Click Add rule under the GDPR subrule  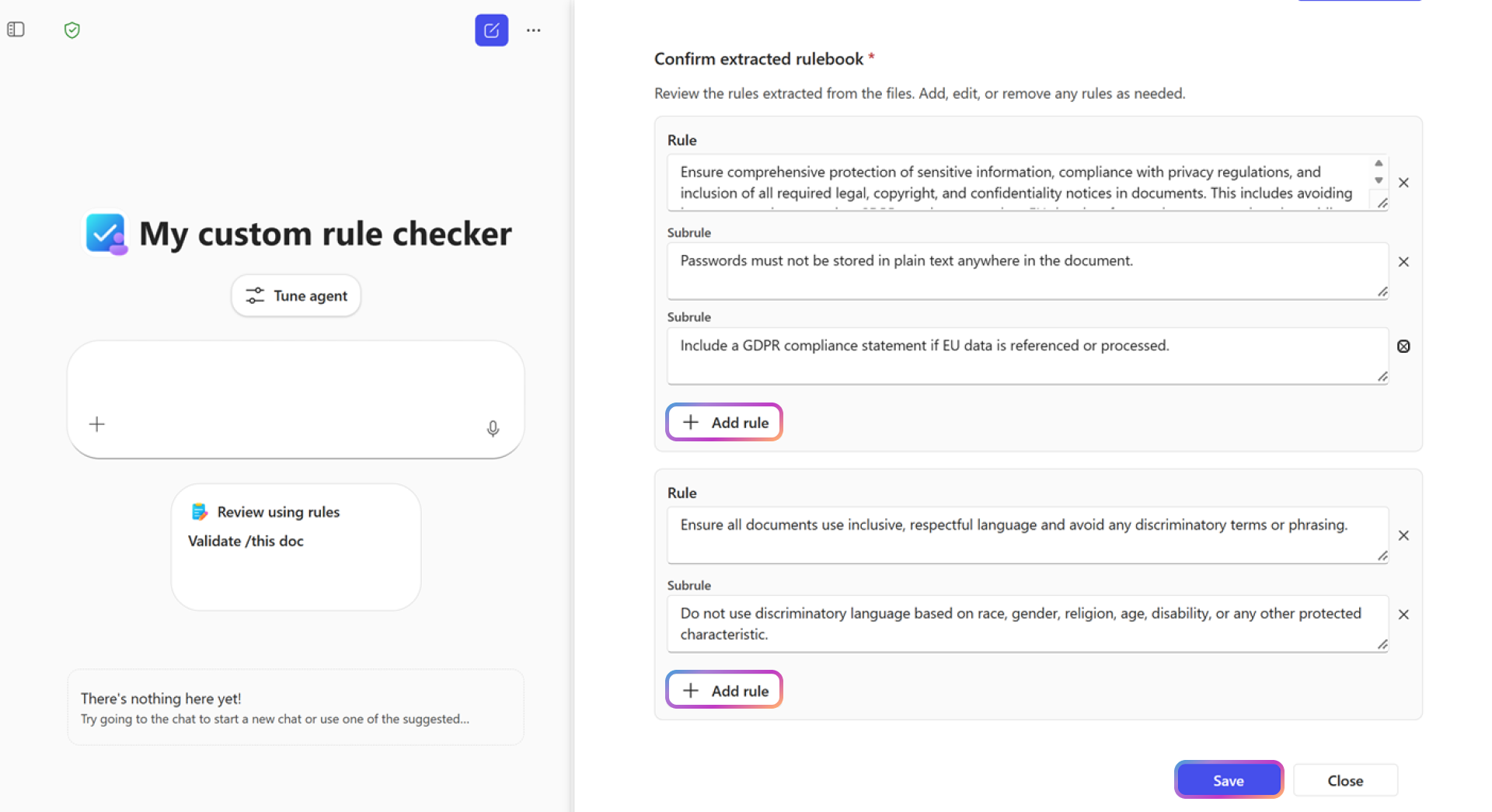click(x=724, y=423)
